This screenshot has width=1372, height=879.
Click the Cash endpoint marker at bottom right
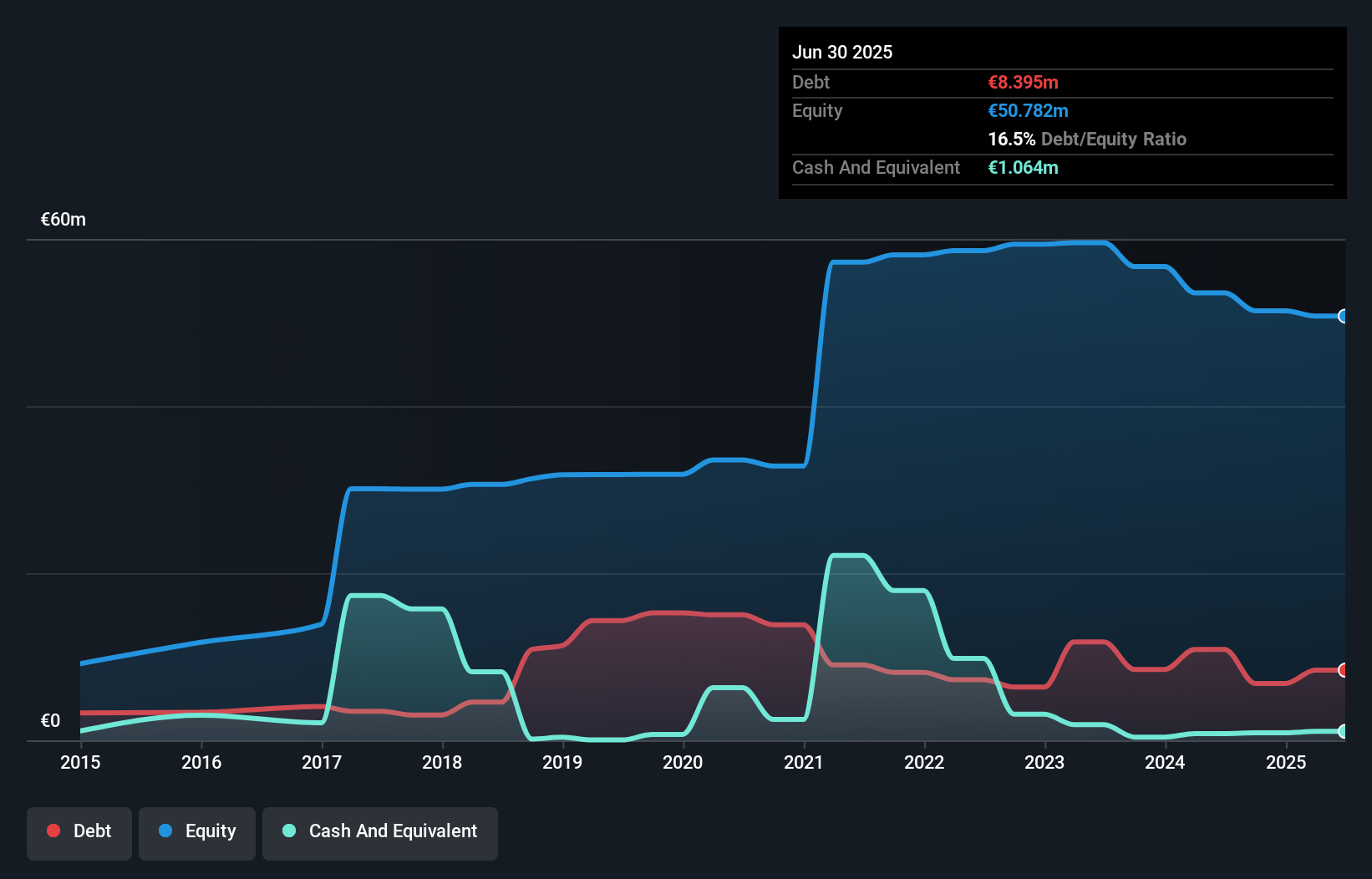(1343, 732)
